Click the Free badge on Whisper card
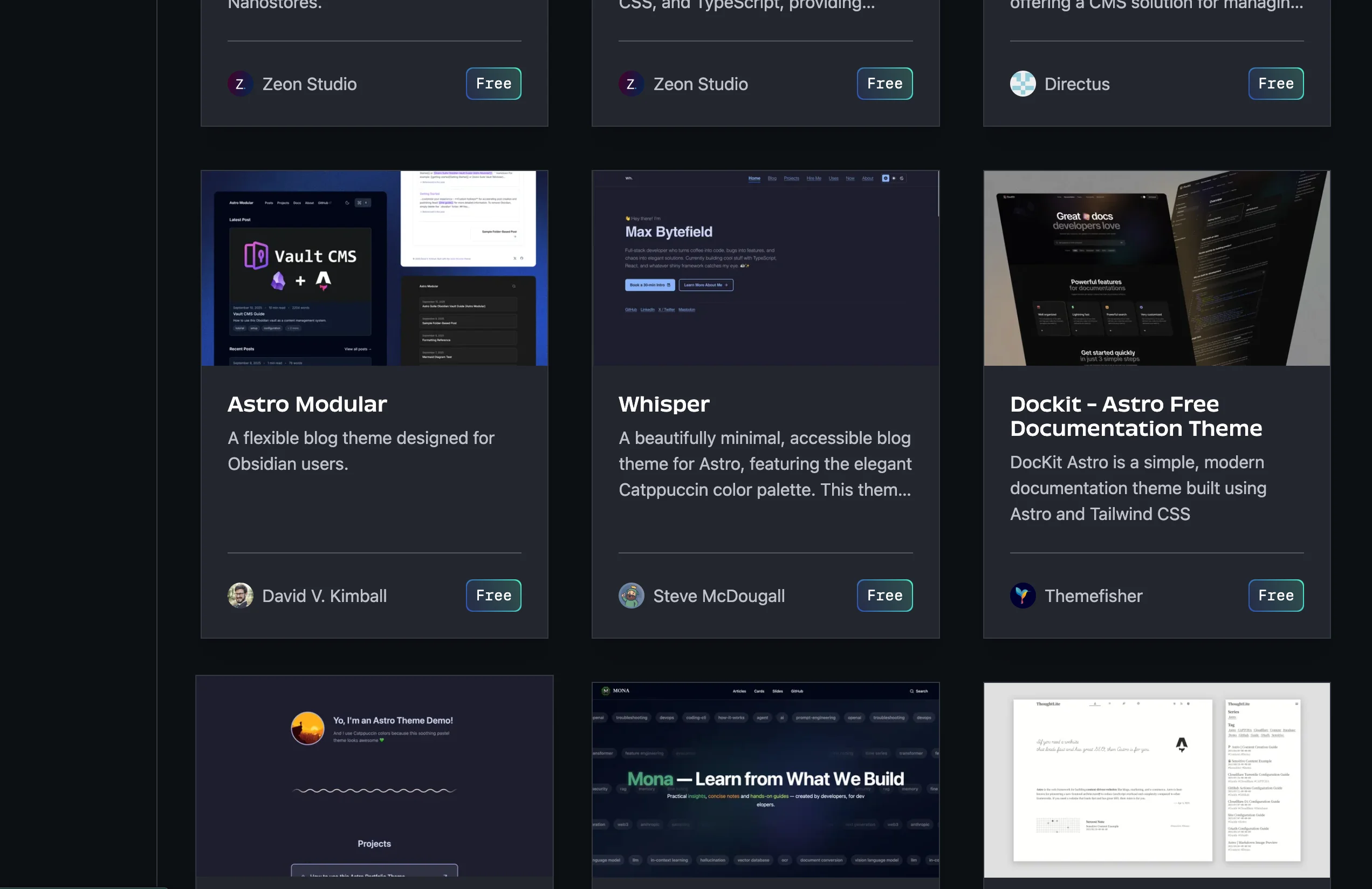The width and height of the screenshot is (1372, 889). (884, 596)
